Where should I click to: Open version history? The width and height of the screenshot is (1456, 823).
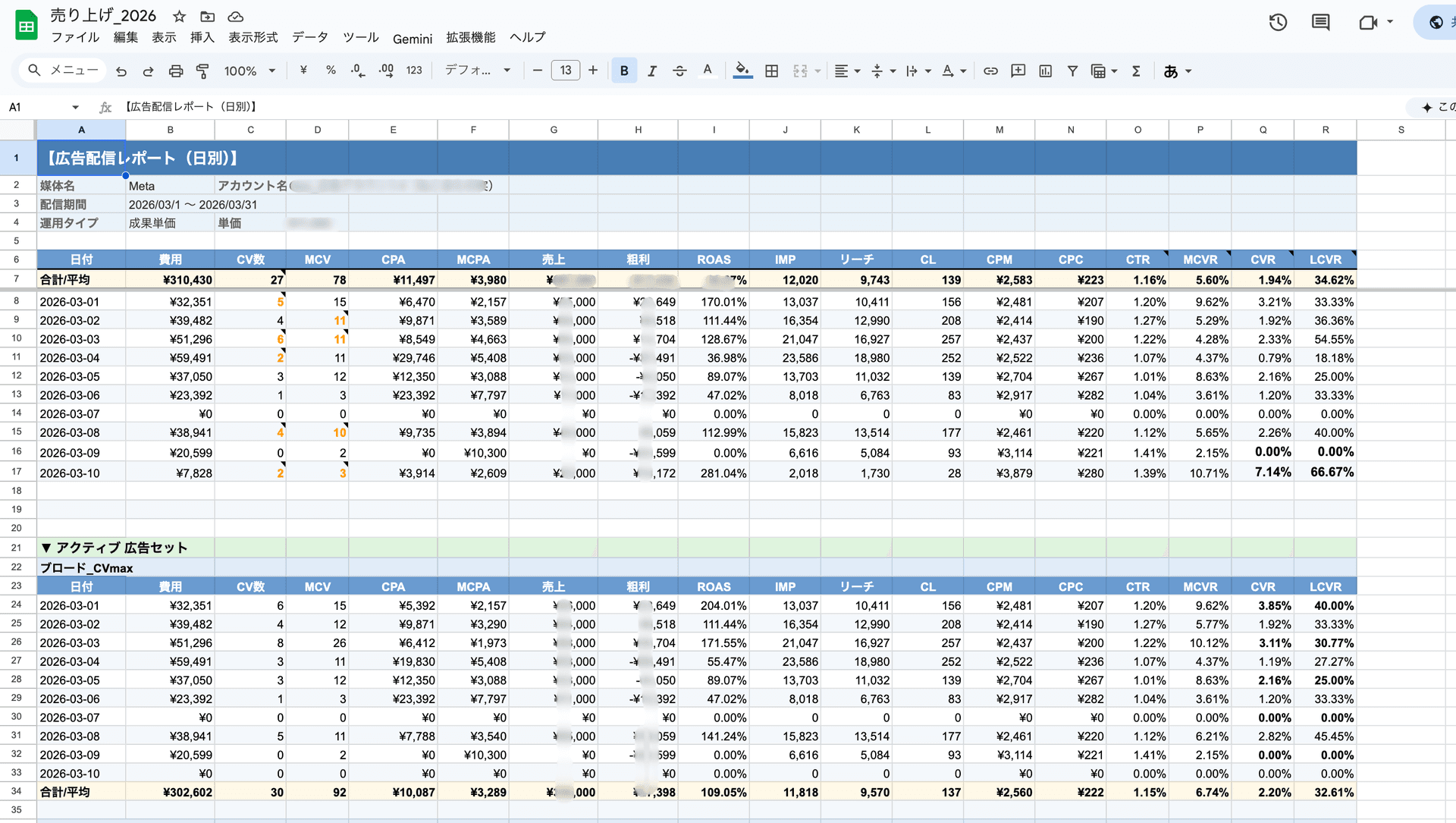1277,22
